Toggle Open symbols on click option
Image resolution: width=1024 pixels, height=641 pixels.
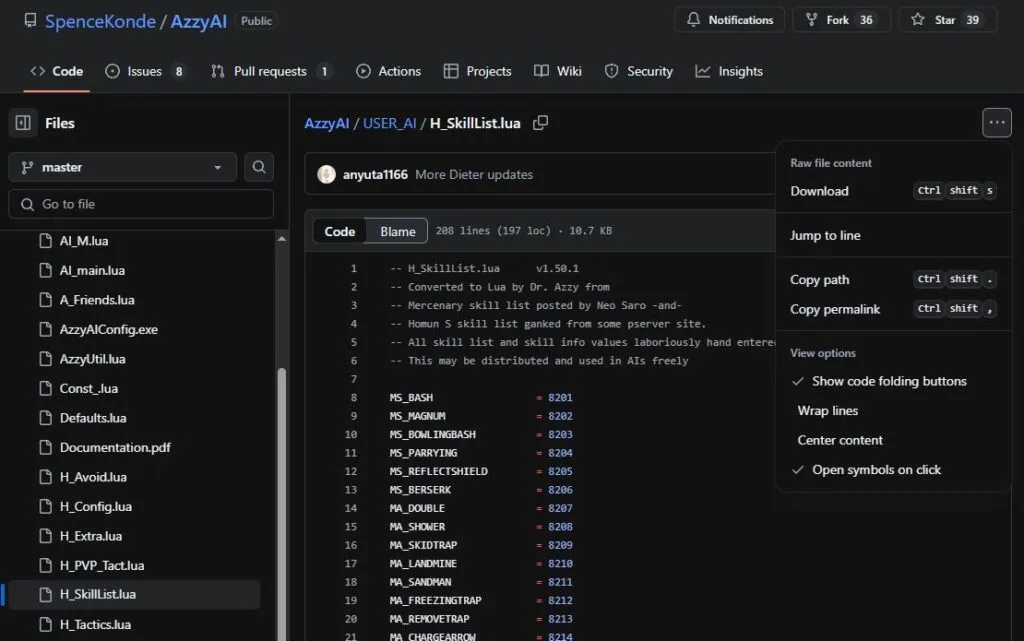click(x=893, y=469)
